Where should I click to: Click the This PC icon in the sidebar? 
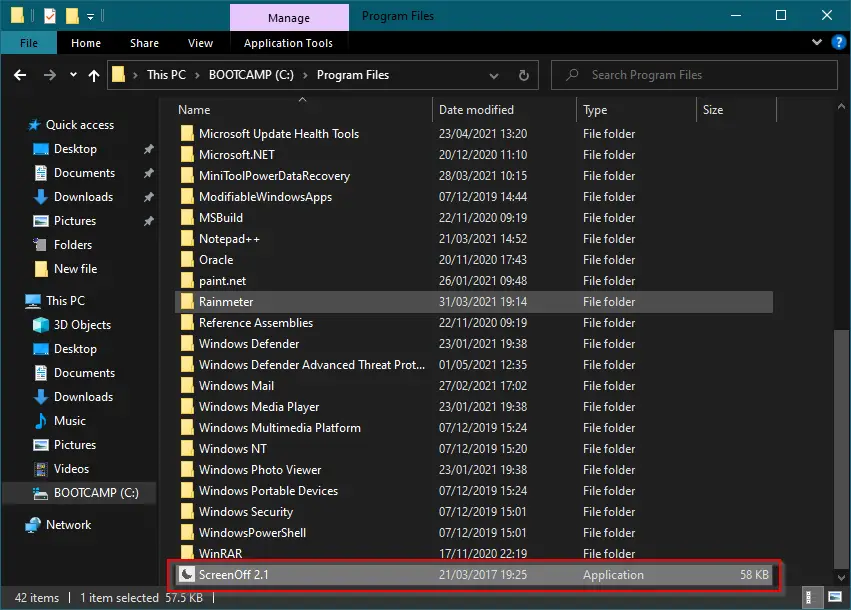coord(33,301)
